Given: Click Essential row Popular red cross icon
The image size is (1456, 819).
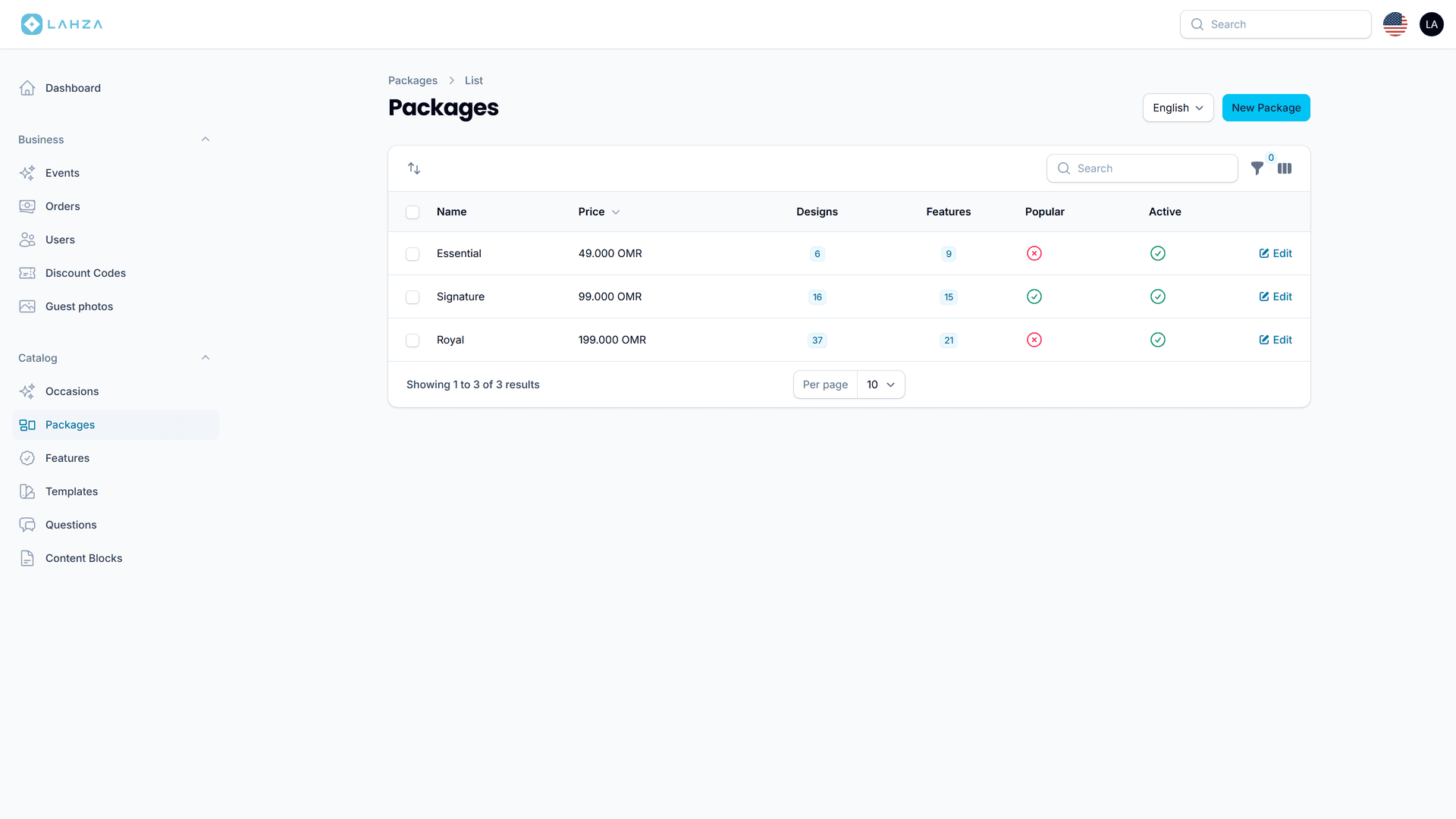Looking at the screenshot, I should [1034, 253].
